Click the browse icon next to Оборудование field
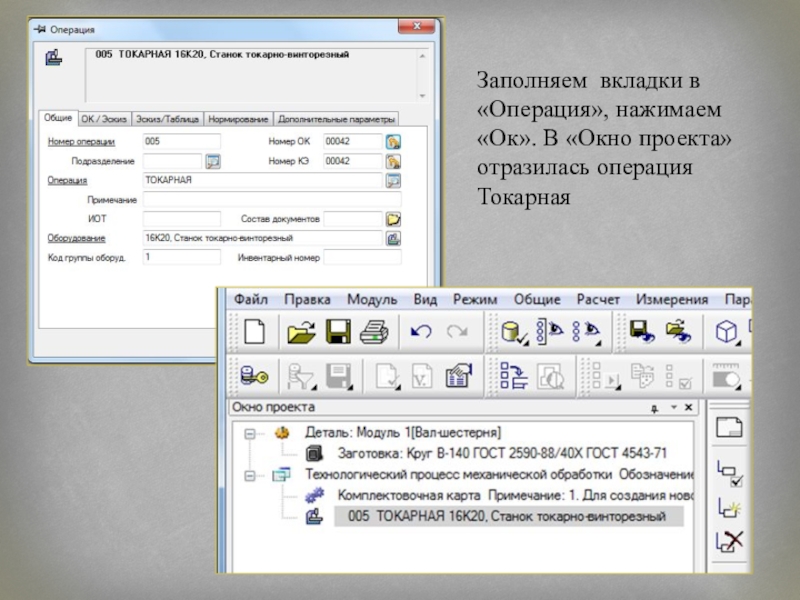This screenshot has height=600, width=800. click(393, 239)
